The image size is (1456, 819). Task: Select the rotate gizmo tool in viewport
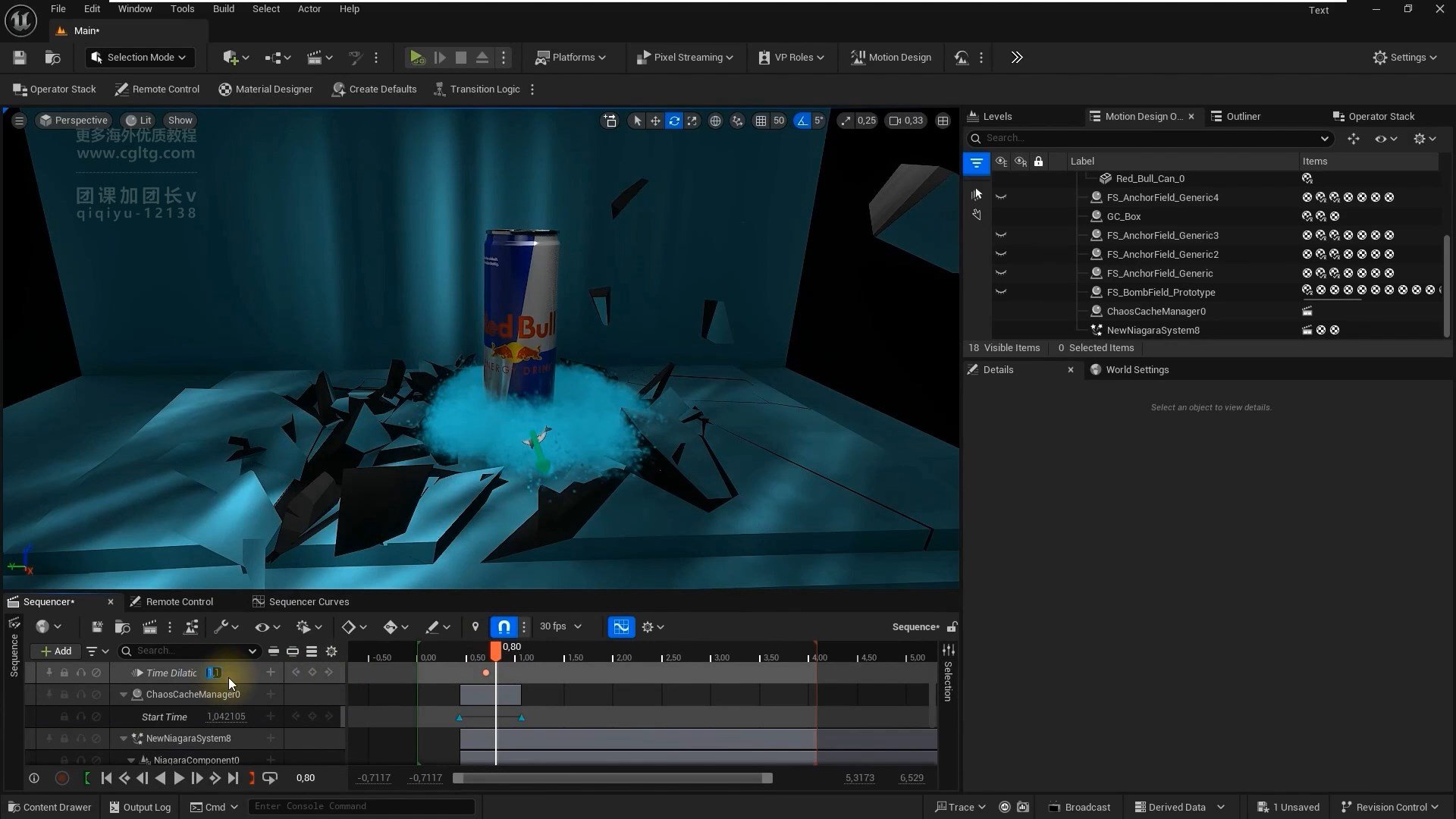[x=673, y=121]
